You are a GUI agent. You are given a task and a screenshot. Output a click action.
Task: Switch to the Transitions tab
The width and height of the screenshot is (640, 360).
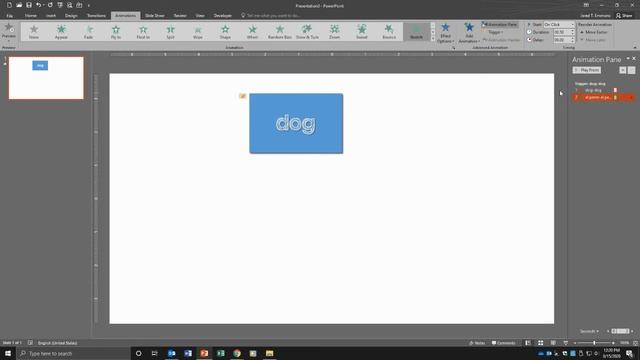96,16
